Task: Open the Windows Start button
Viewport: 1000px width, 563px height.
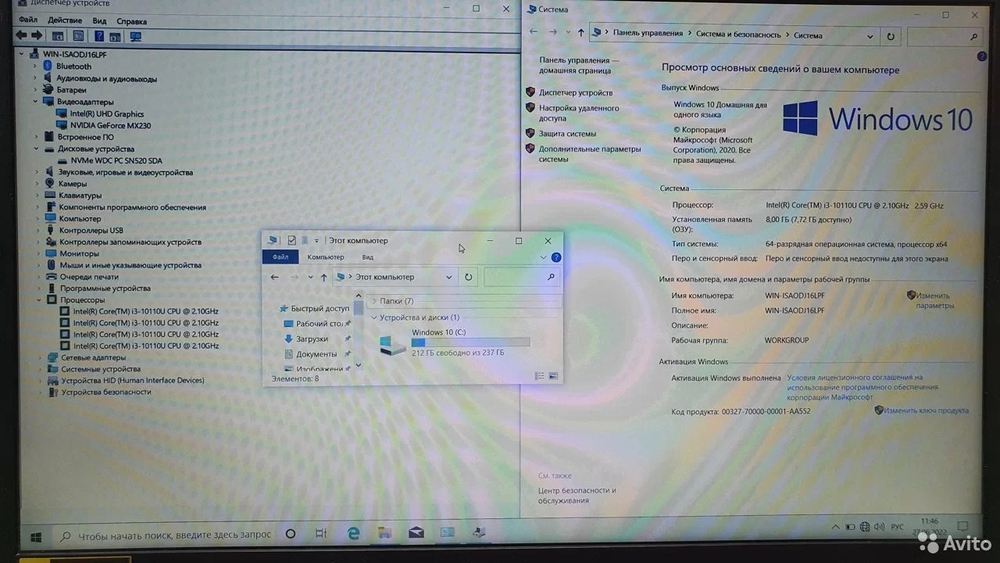Action: click(x=36, y=537)
